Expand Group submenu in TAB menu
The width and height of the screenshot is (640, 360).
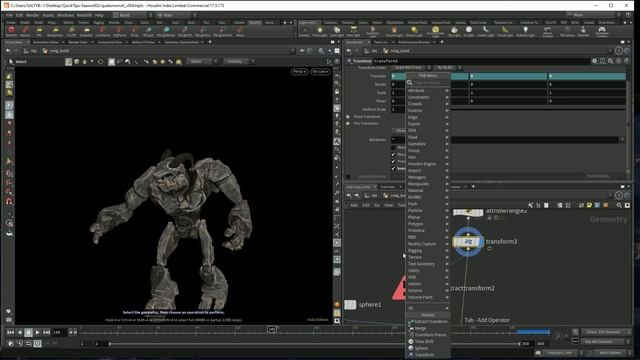point(428,151)
